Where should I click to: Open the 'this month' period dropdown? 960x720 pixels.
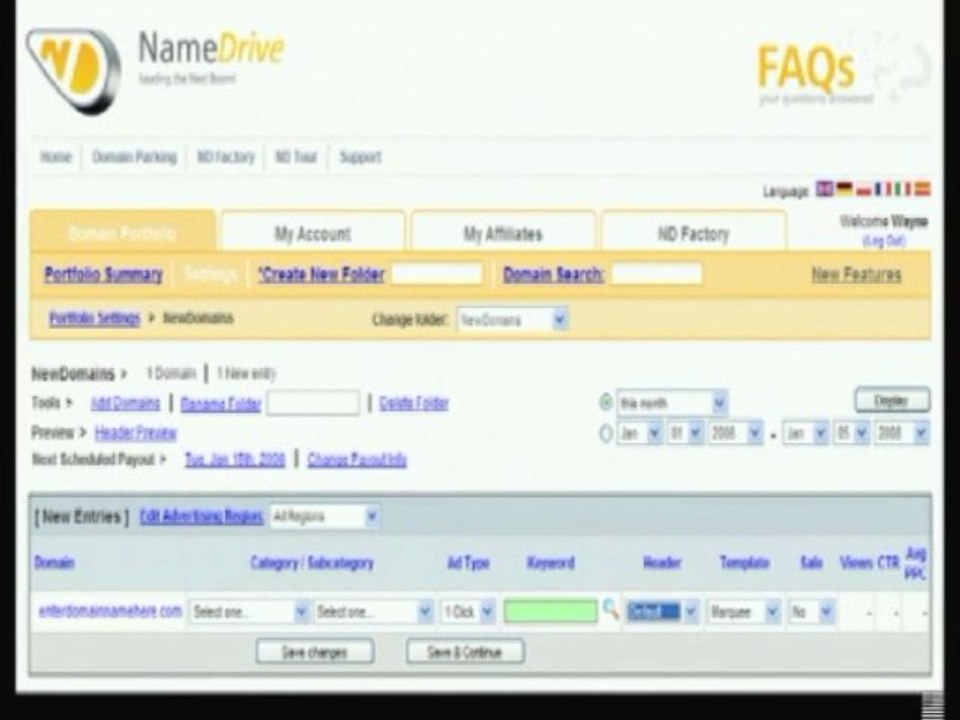(672, 403)
